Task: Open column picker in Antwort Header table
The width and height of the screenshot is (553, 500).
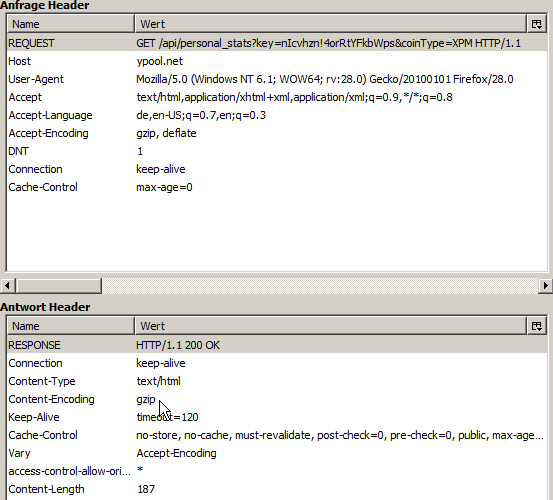Action: [x=536, y=326]
